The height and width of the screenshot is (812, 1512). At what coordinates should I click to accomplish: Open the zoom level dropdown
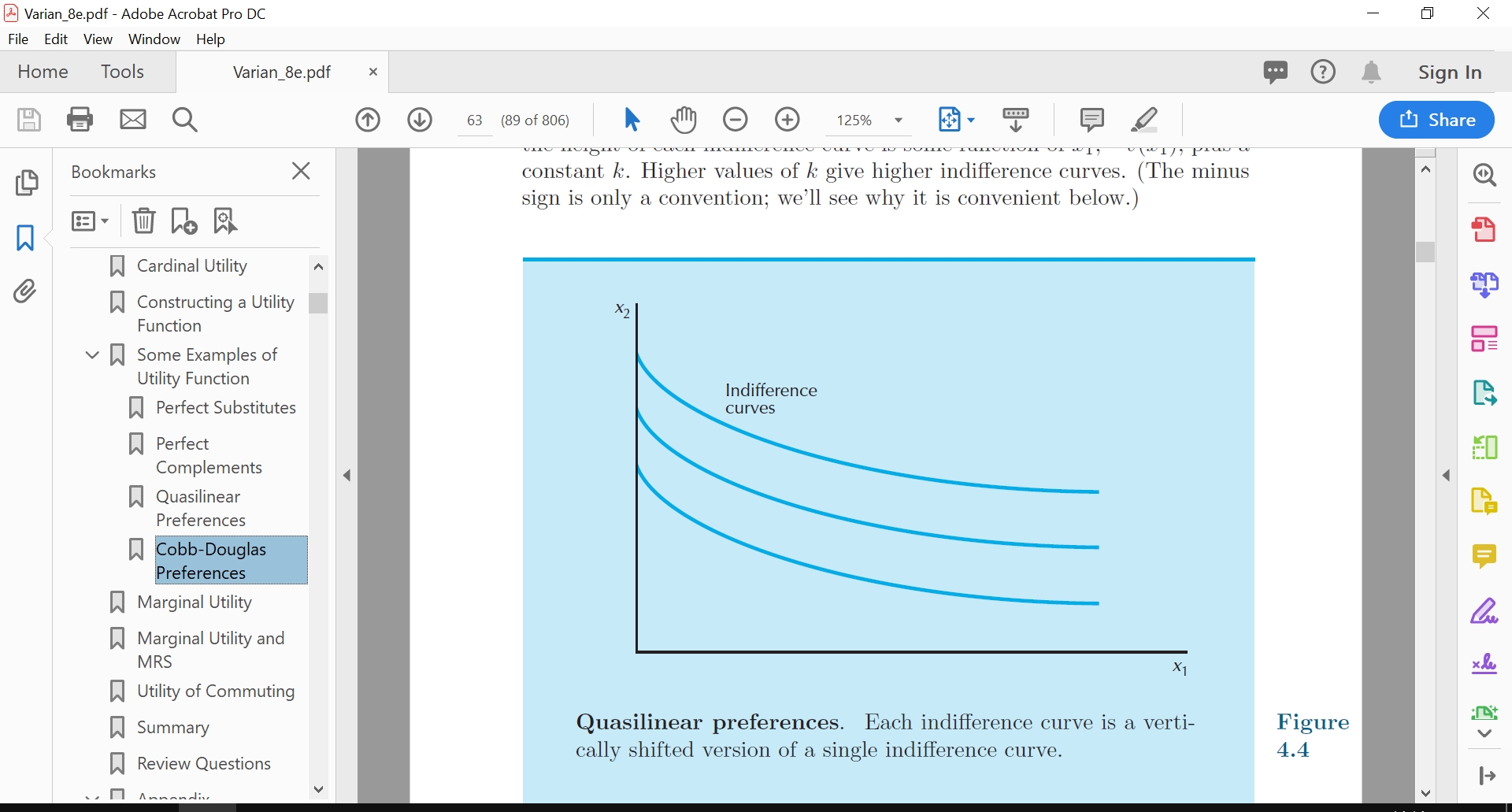point(898,121)
